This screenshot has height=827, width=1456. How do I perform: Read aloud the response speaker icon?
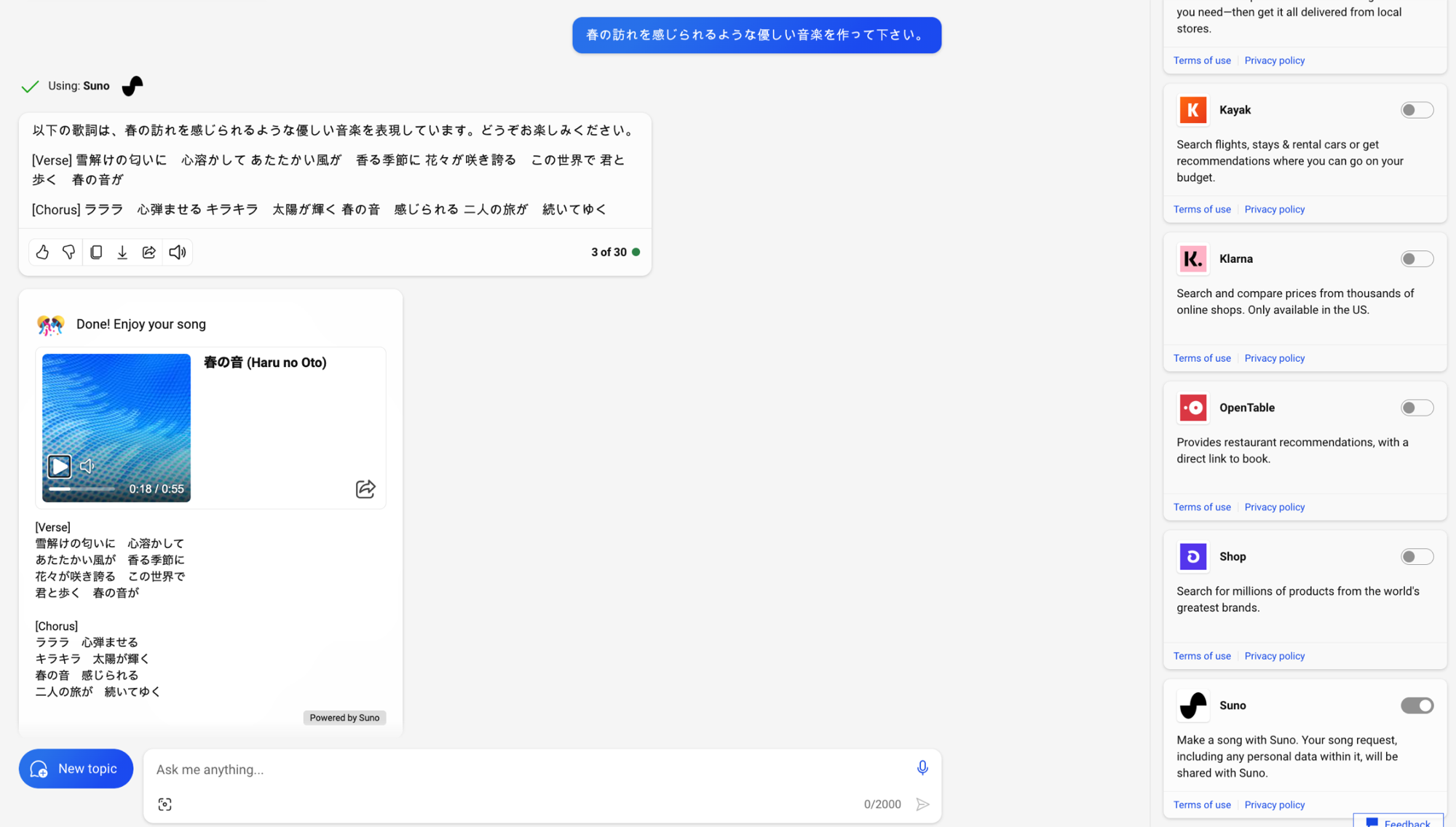(x=177, y=252)
